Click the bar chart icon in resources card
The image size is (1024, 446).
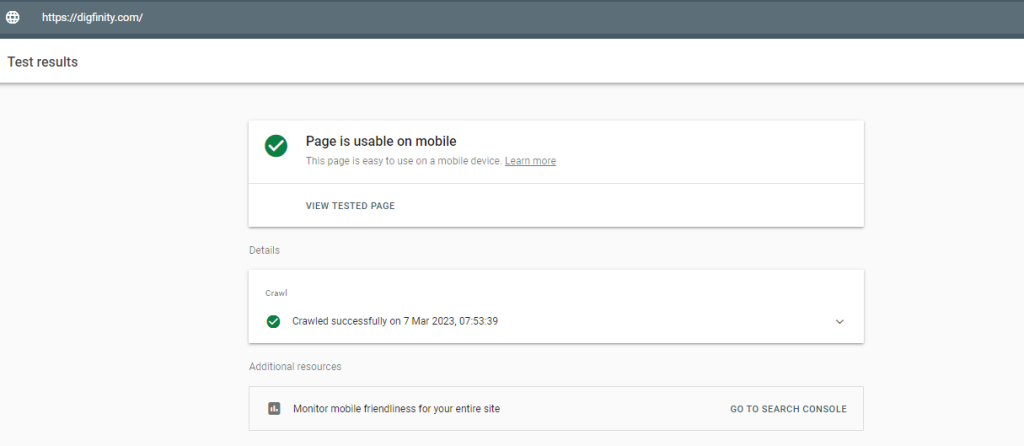[x=274, y=409]
